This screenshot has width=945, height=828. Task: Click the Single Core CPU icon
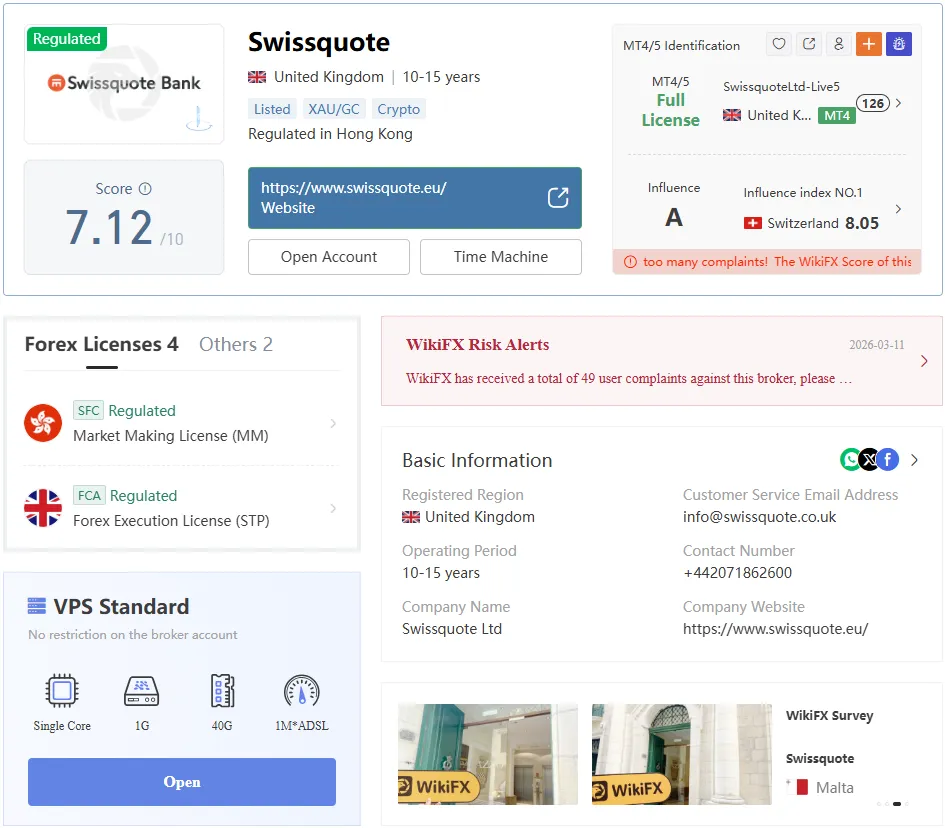62,691
